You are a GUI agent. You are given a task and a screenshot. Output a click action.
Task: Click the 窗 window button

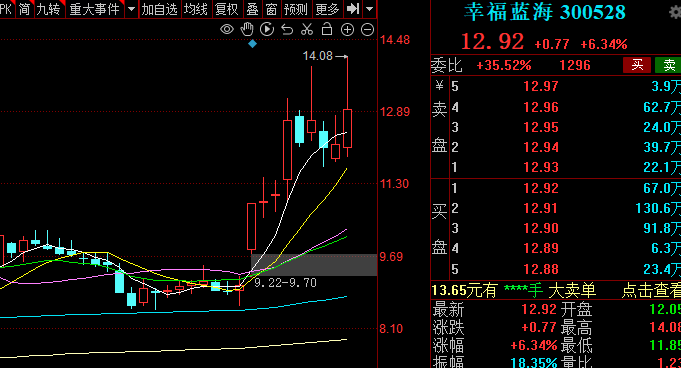click(x=271, y=9)
